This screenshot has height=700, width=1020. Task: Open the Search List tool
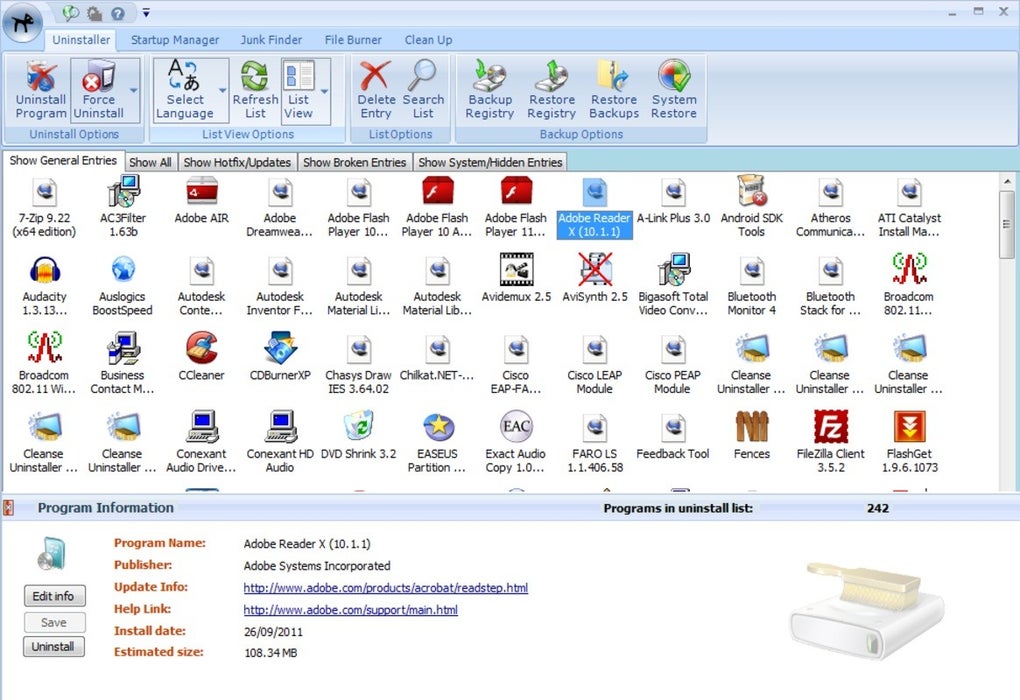click(x=423, y=95)
